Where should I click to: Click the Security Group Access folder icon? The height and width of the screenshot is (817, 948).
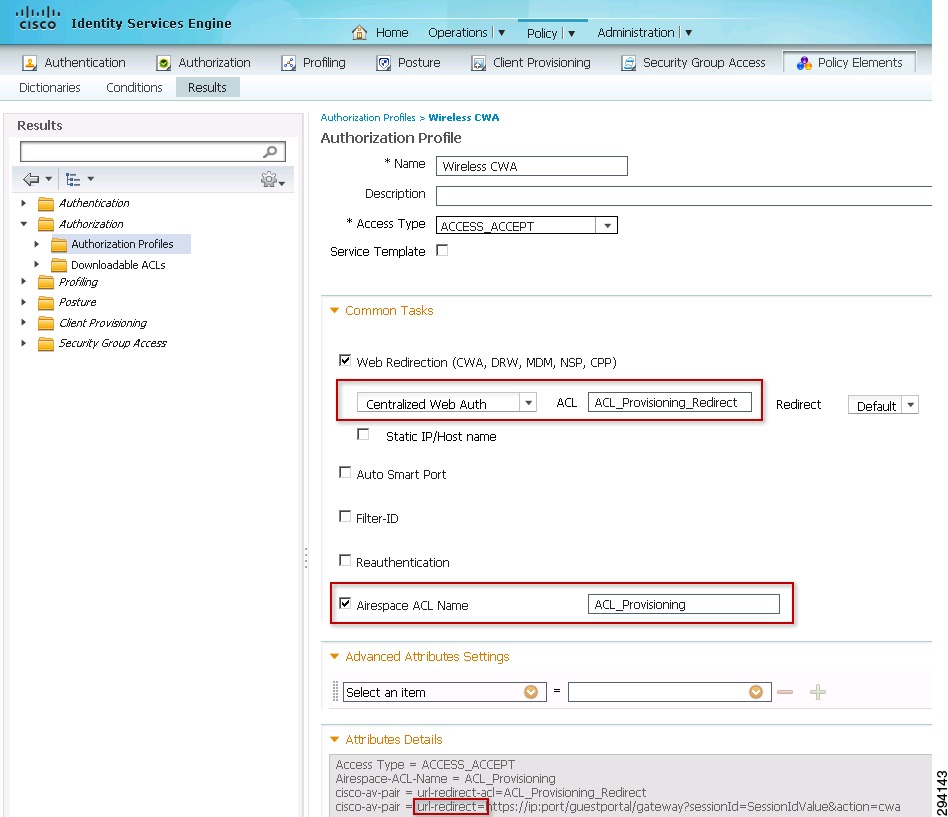[46, 343]
